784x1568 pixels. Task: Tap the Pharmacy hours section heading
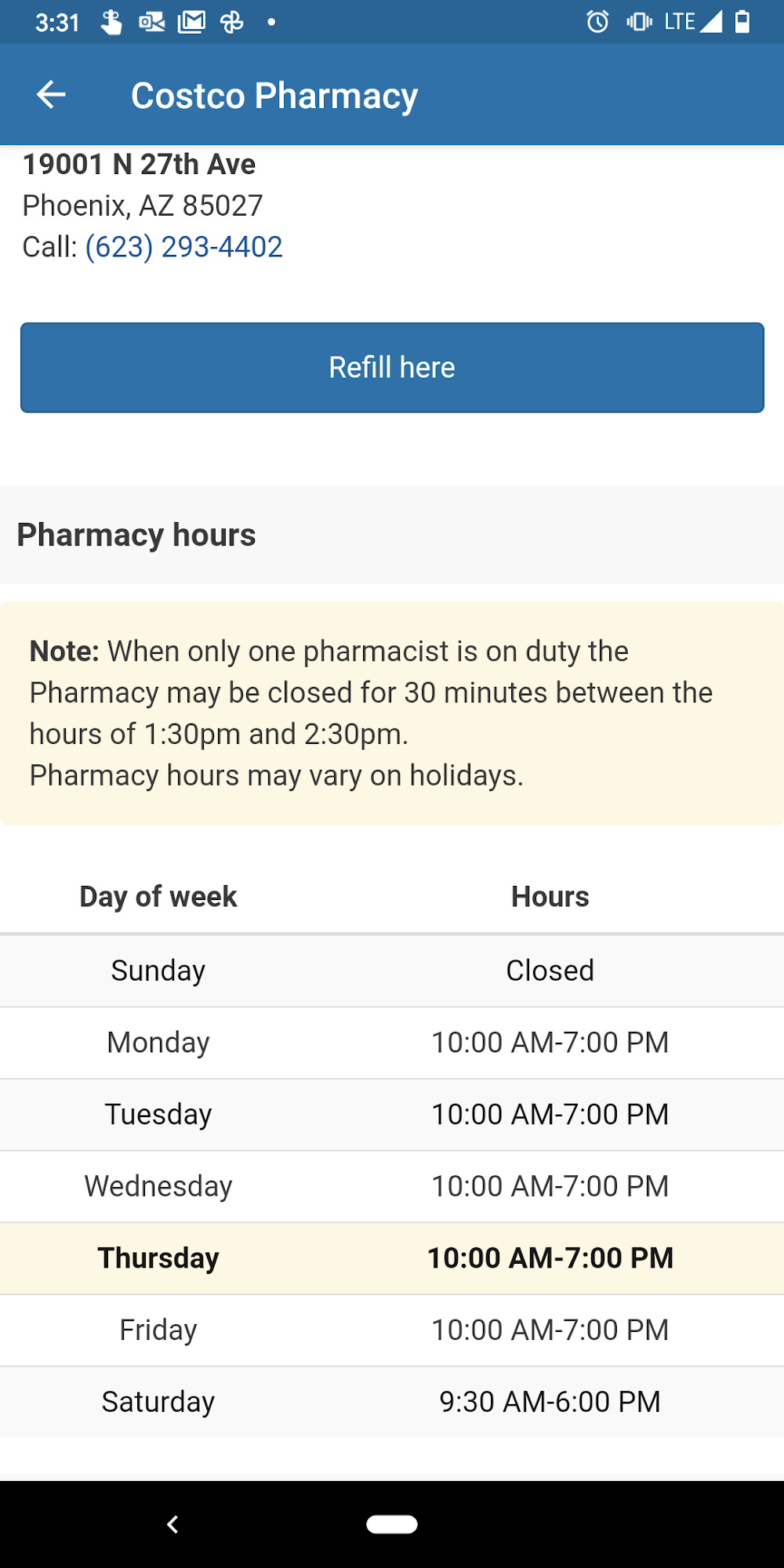click(x=136, y=535)
